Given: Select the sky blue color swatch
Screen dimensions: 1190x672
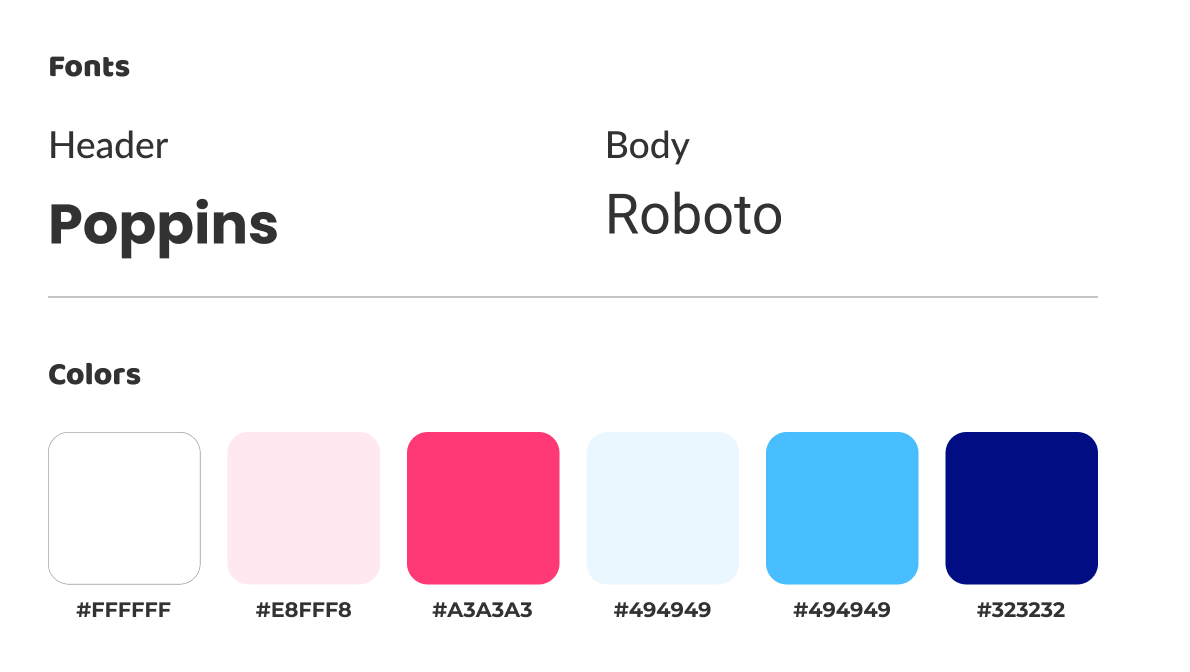Looking at the screenshot, I should tap(842, 508).
